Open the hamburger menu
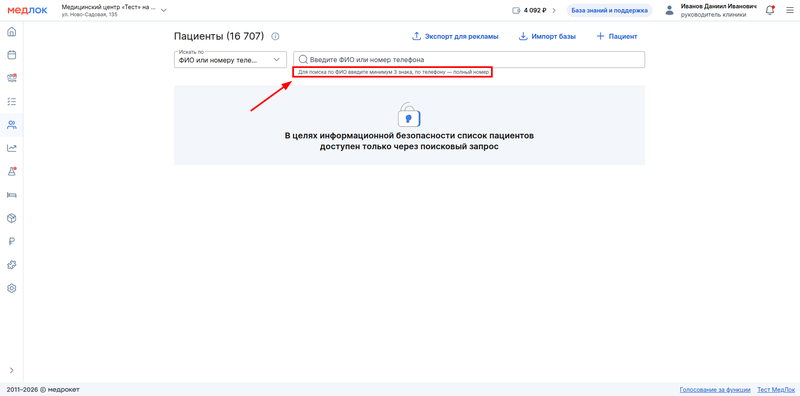The image size is (800, 396). coord(789,10)
